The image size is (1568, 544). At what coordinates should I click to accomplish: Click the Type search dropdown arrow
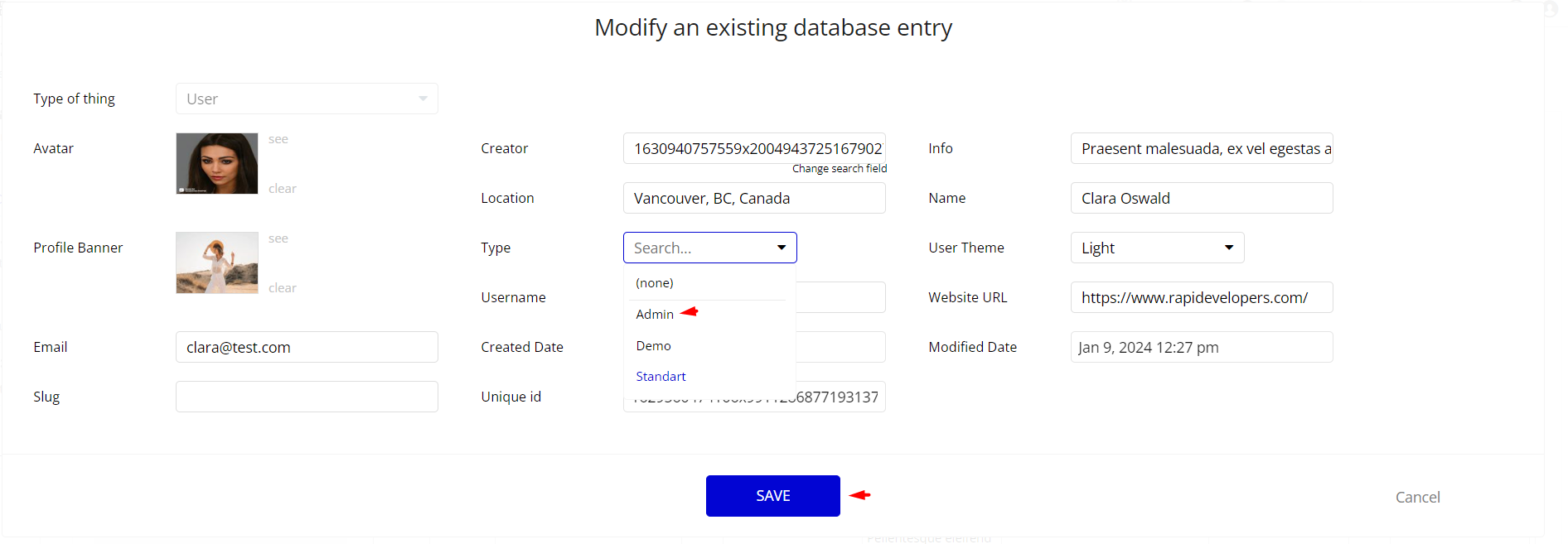tap(781, 248)
